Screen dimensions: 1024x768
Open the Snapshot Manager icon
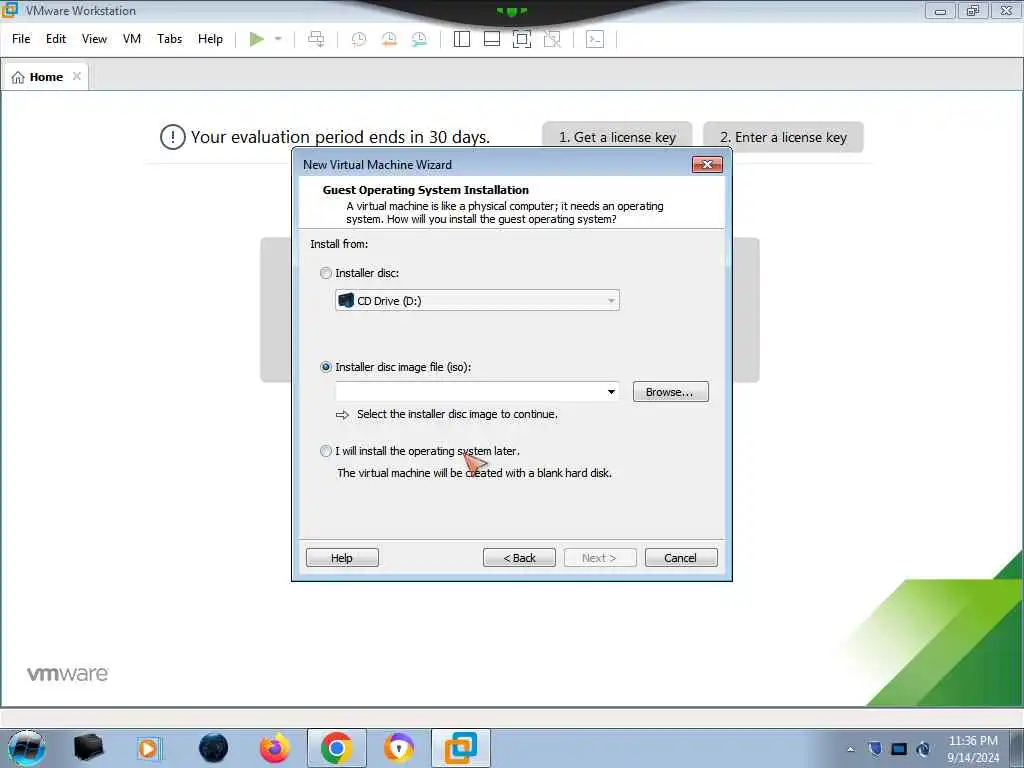(x=419, y=39)
